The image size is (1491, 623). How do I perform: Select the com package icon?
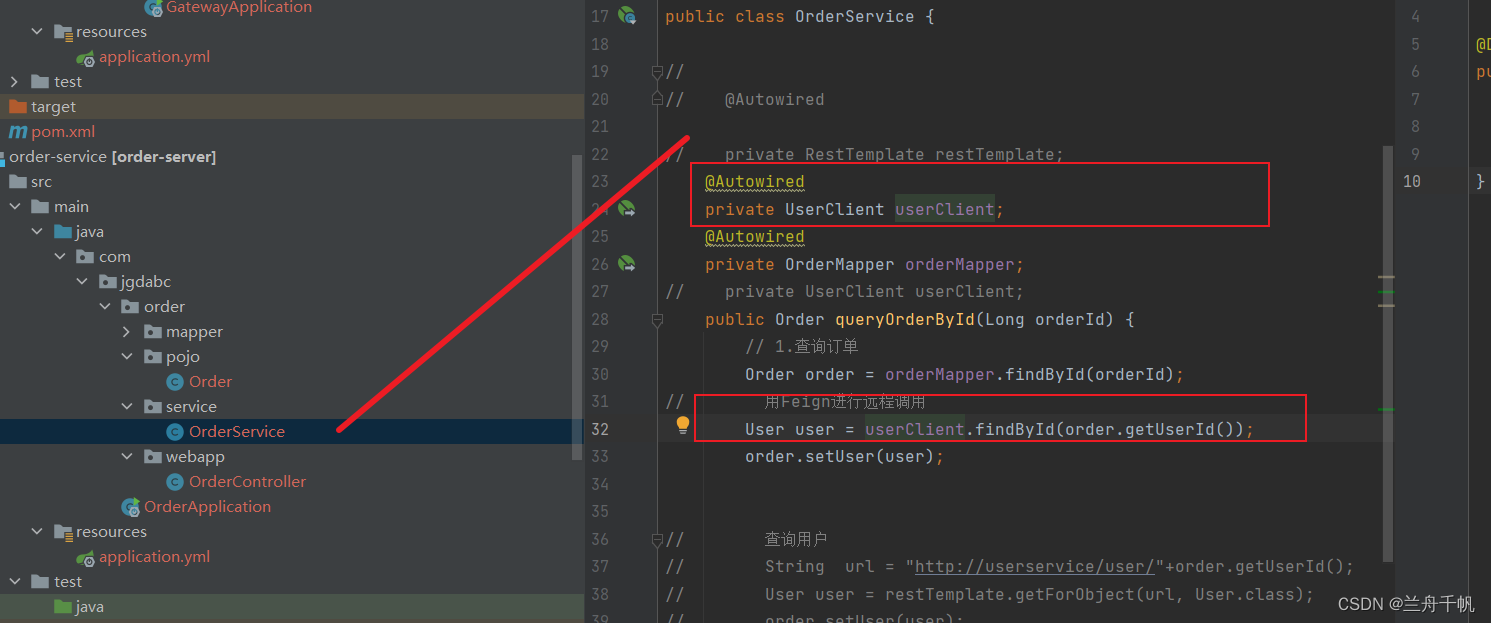[85, 257]
